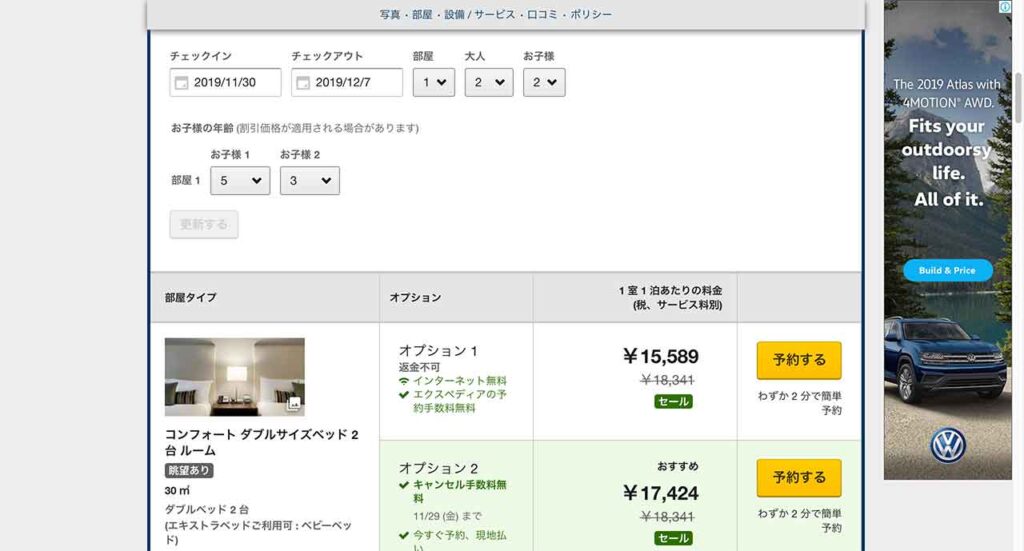Open the room photo gallery icon
This screenshot has height=551, width=1024.
click(293, 404)
